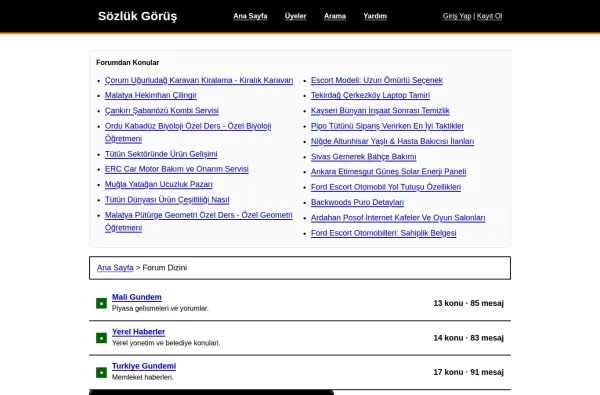Open Ford Escort Otomobil Yol Tutuşu topic
This screenshot has width=600, height=395.
386,187
